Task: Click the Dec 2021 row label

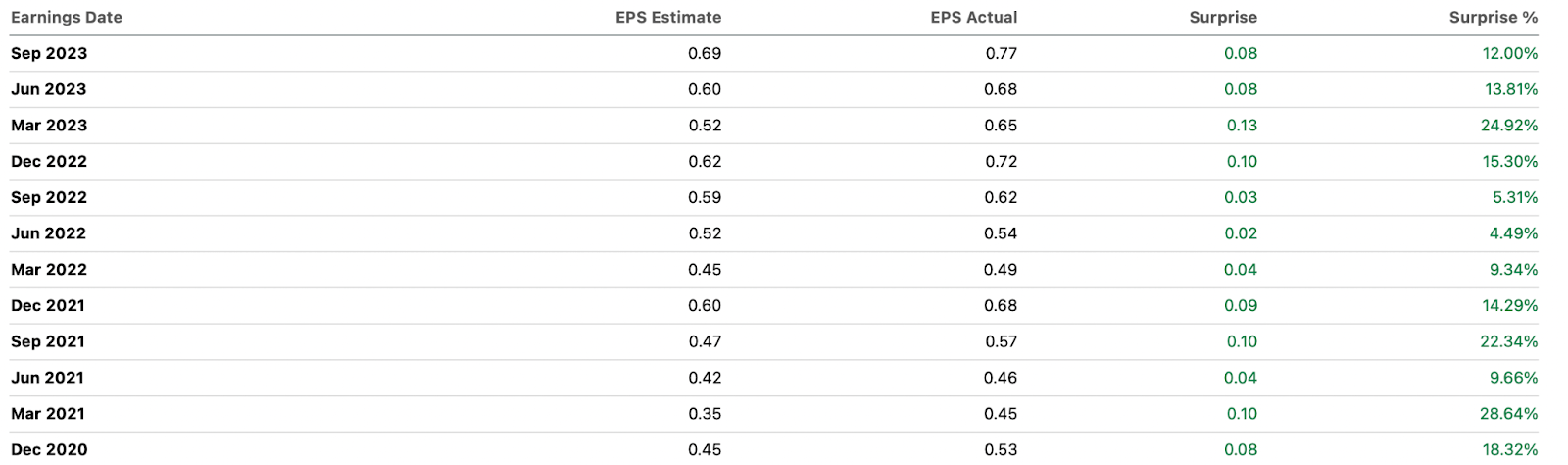Action: [x=49, y=305]
